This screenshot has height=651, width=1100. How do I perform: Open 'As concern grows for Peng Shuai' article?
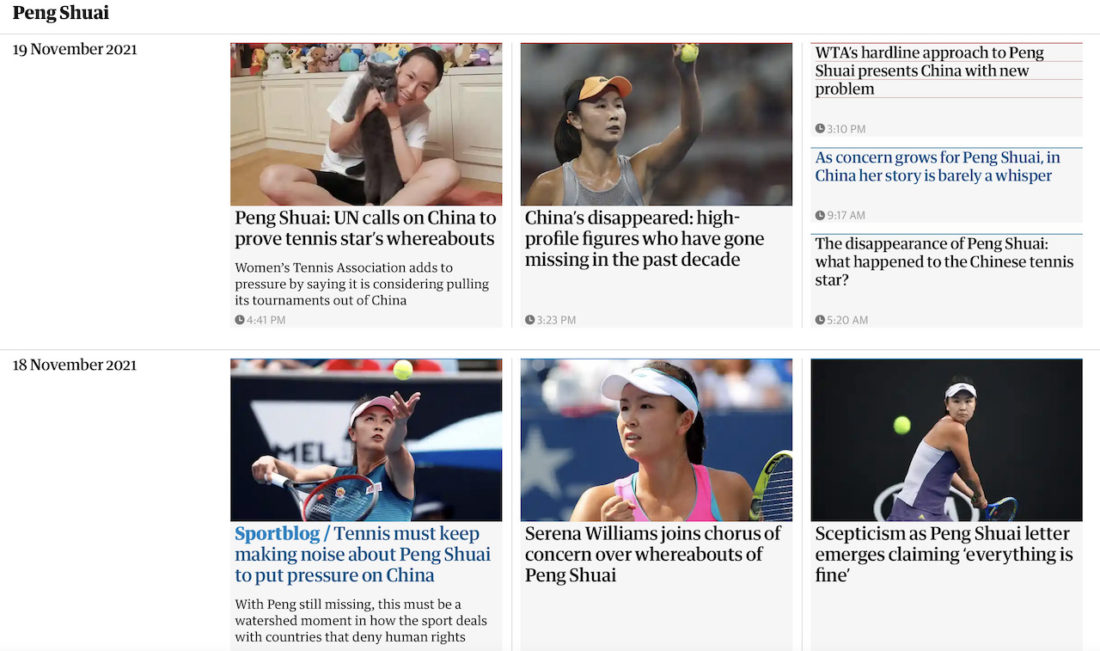pyautogui.click(x=937, y=166)
